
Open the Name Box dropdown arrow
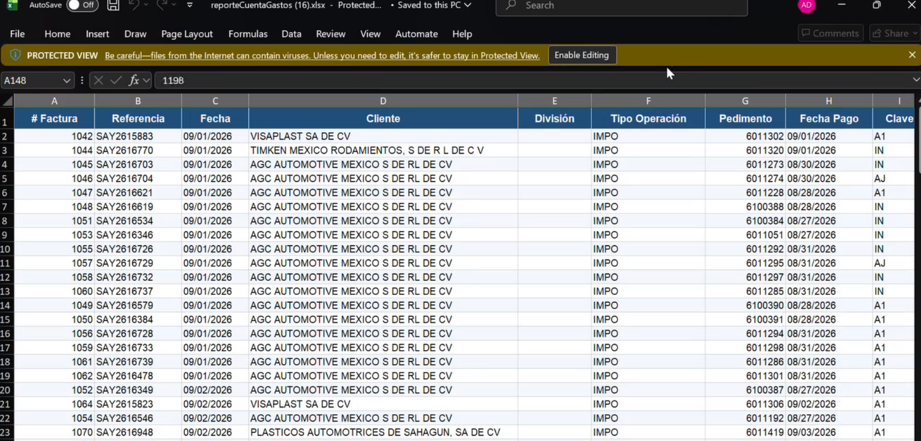tap(67, 80)
